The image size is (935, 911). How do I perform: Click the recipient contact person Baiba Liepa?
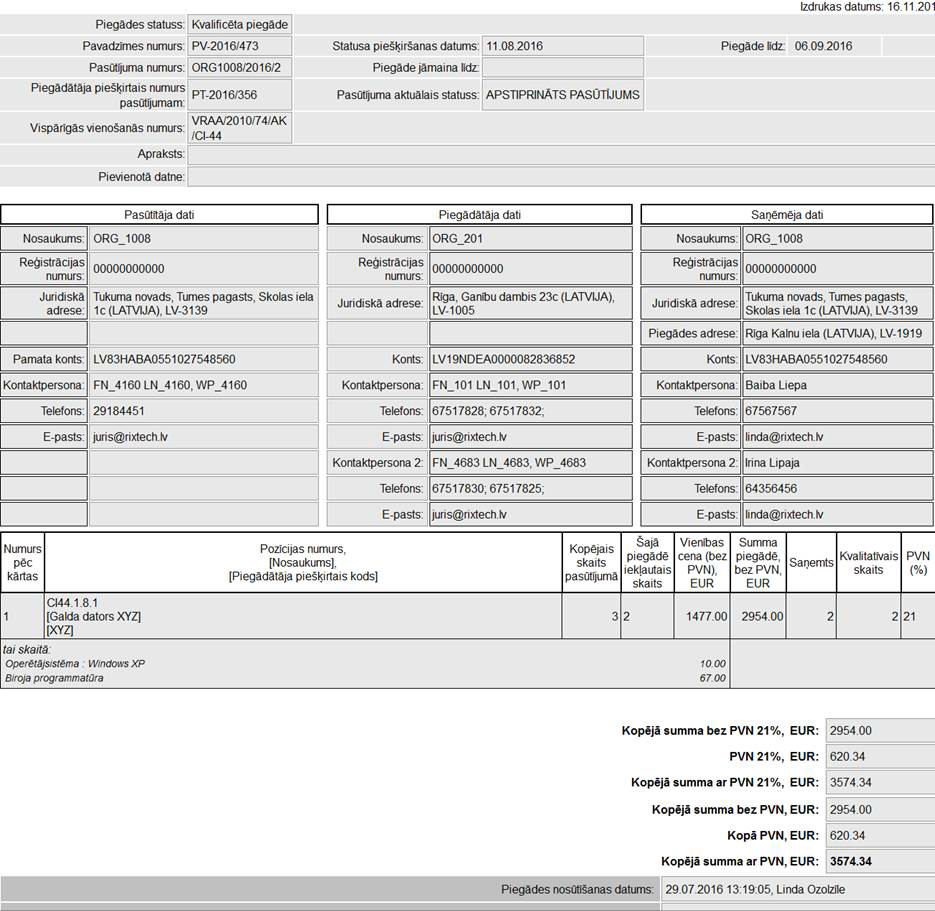pyautogui.click(x=837, y=385)
